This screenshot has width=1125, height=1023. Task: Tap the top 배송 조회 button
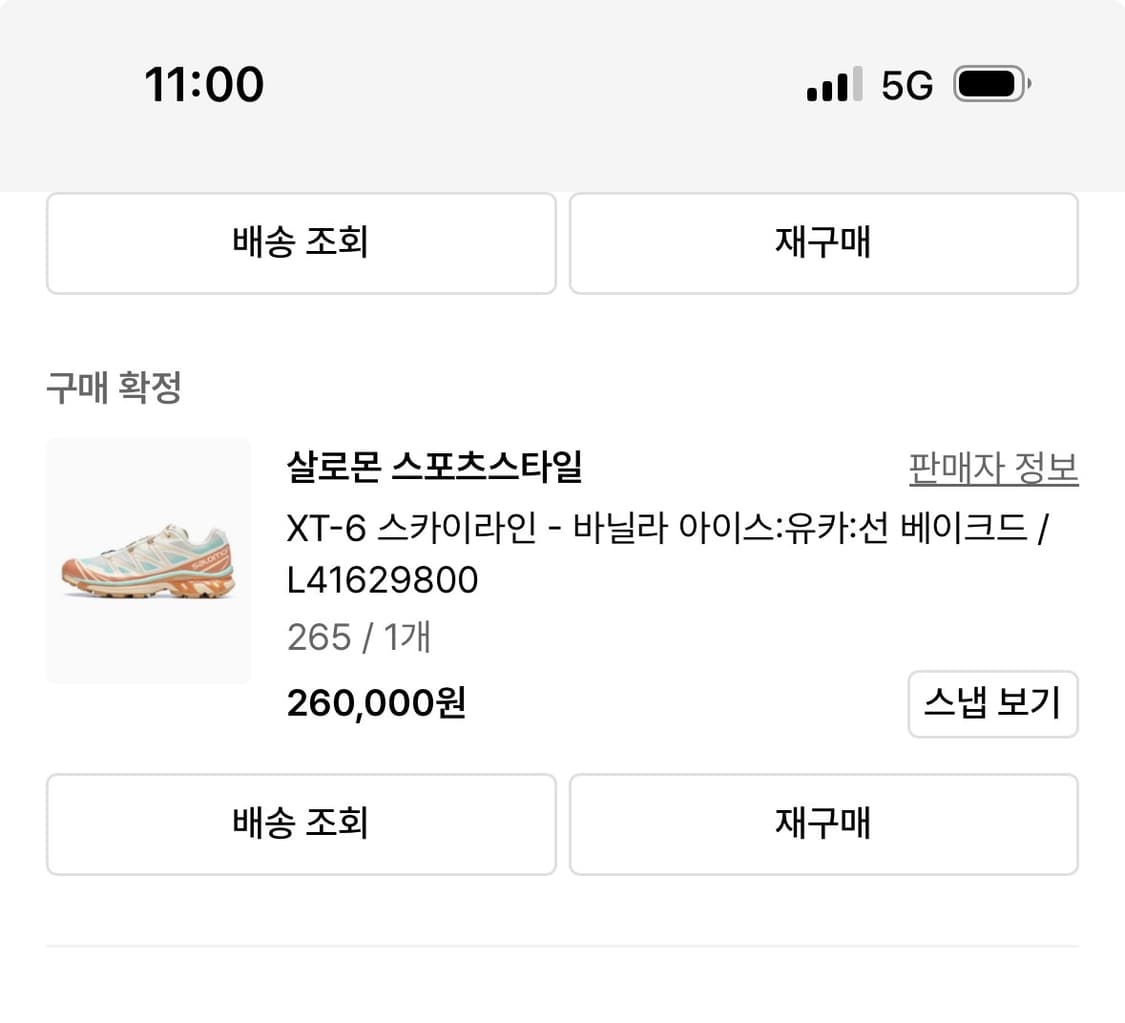(300, 243)
